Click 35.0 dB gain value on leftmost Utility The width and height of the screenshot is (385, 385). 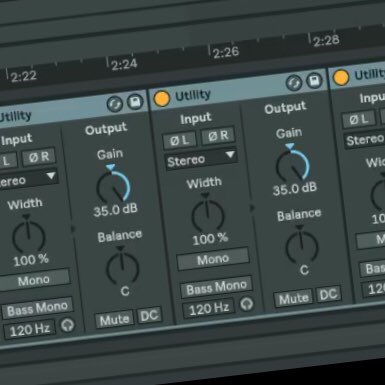pyautogui.click(x=115, y=210)
